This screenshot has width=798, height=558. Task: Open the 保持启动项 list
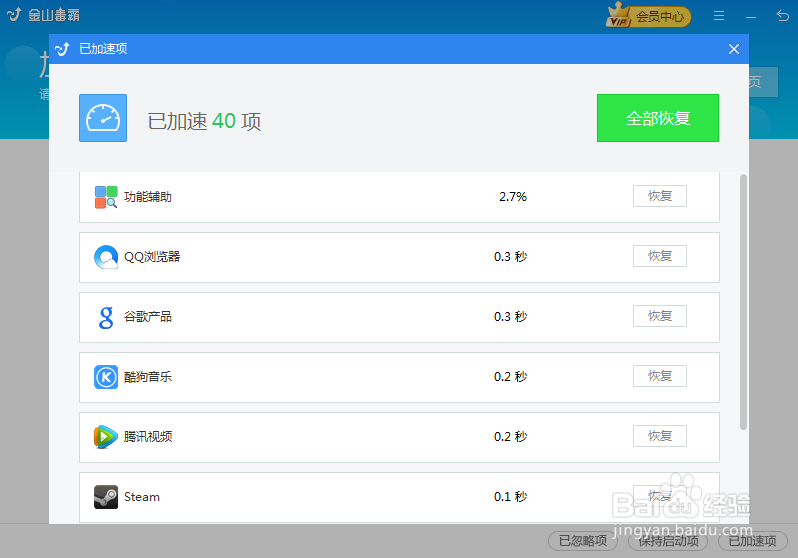tap(668, 541)
